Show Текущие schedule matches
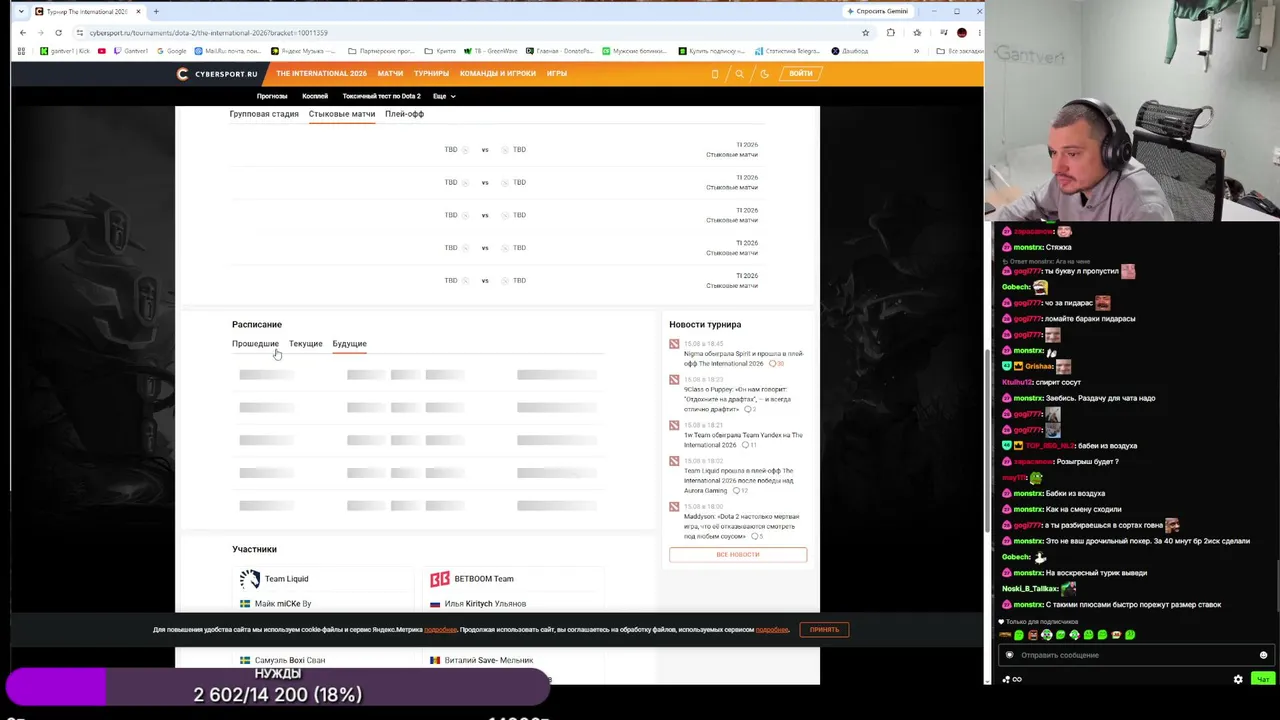1280x720 pixels. [x=305, y=344]
